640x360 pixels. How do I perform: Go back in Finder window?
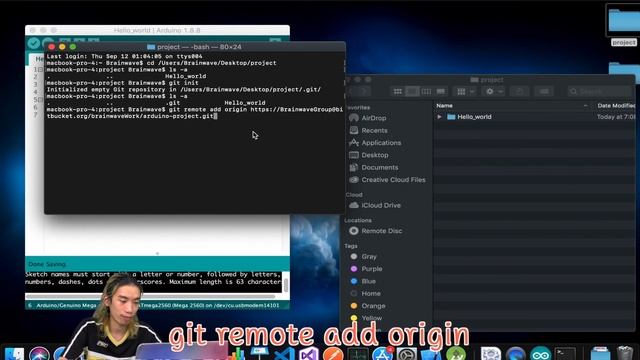352,91
